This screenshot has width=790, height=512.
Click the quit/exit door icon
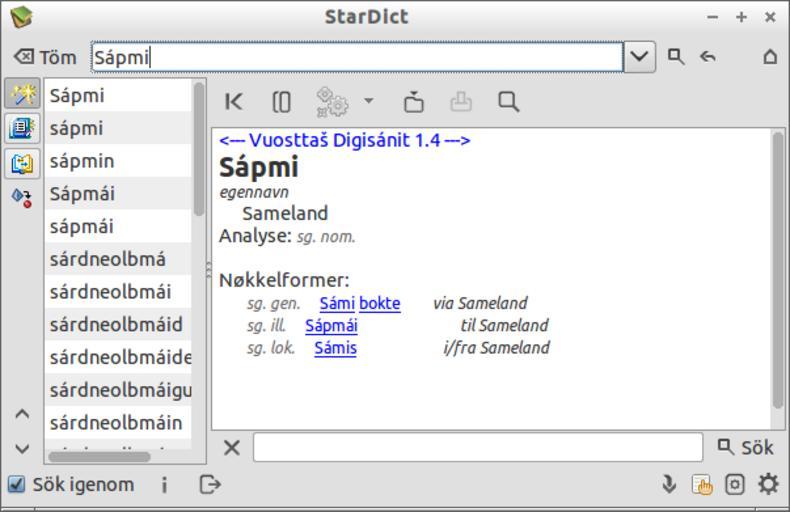(x=210, y=485)
